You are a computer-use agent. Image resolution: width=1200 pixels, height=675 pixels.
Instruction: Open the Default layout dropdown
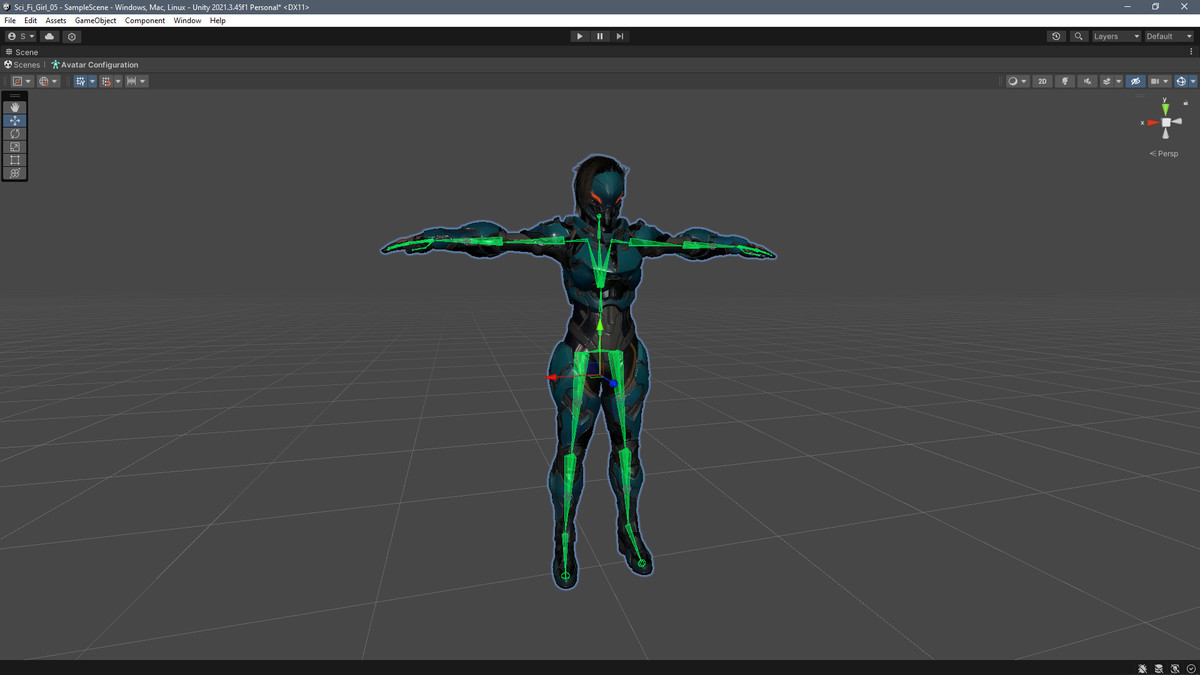[x=1169, y=36]
